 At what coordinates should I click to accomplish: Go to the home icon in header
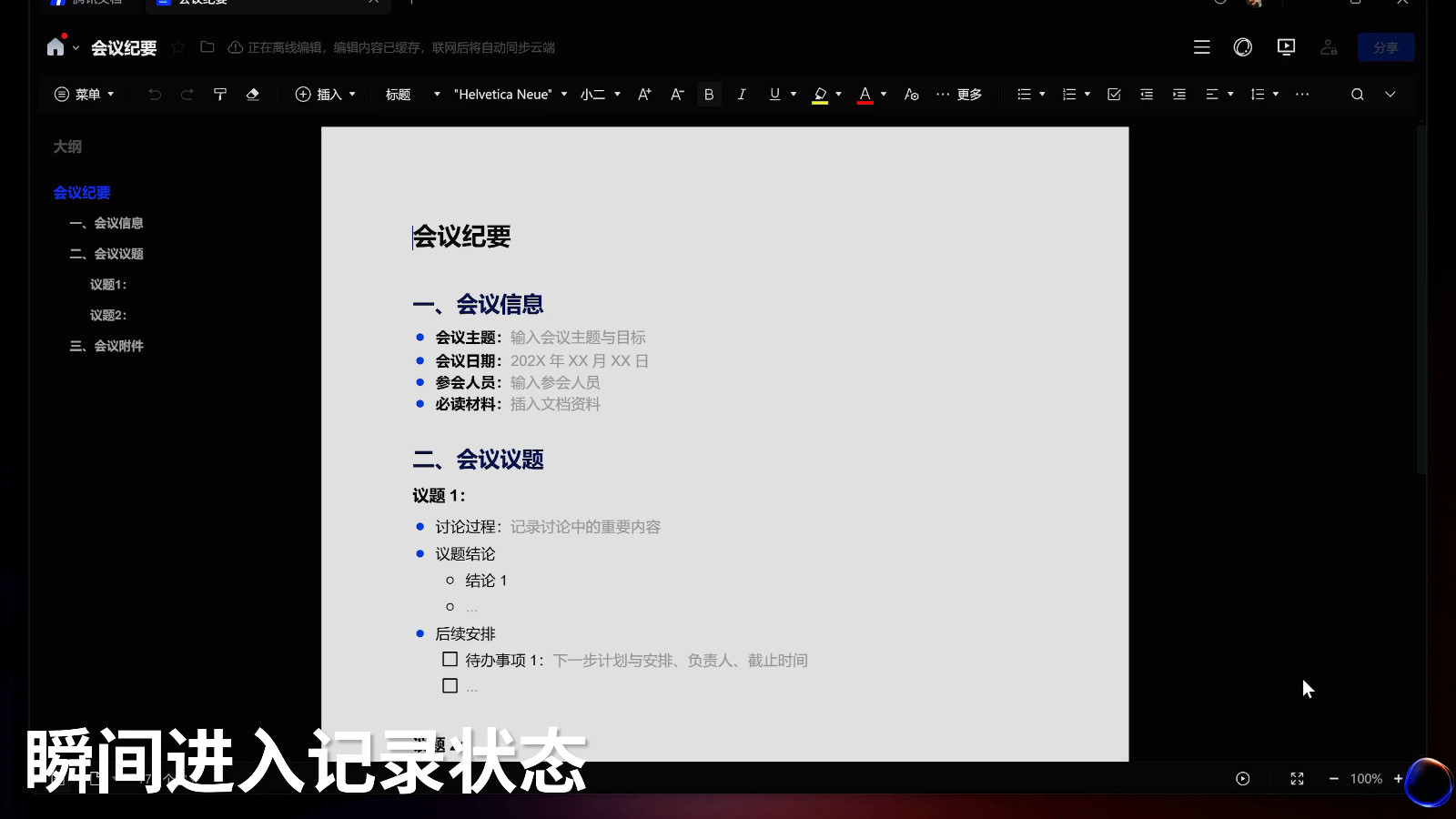pyautogui.click(x=56, y=47)
